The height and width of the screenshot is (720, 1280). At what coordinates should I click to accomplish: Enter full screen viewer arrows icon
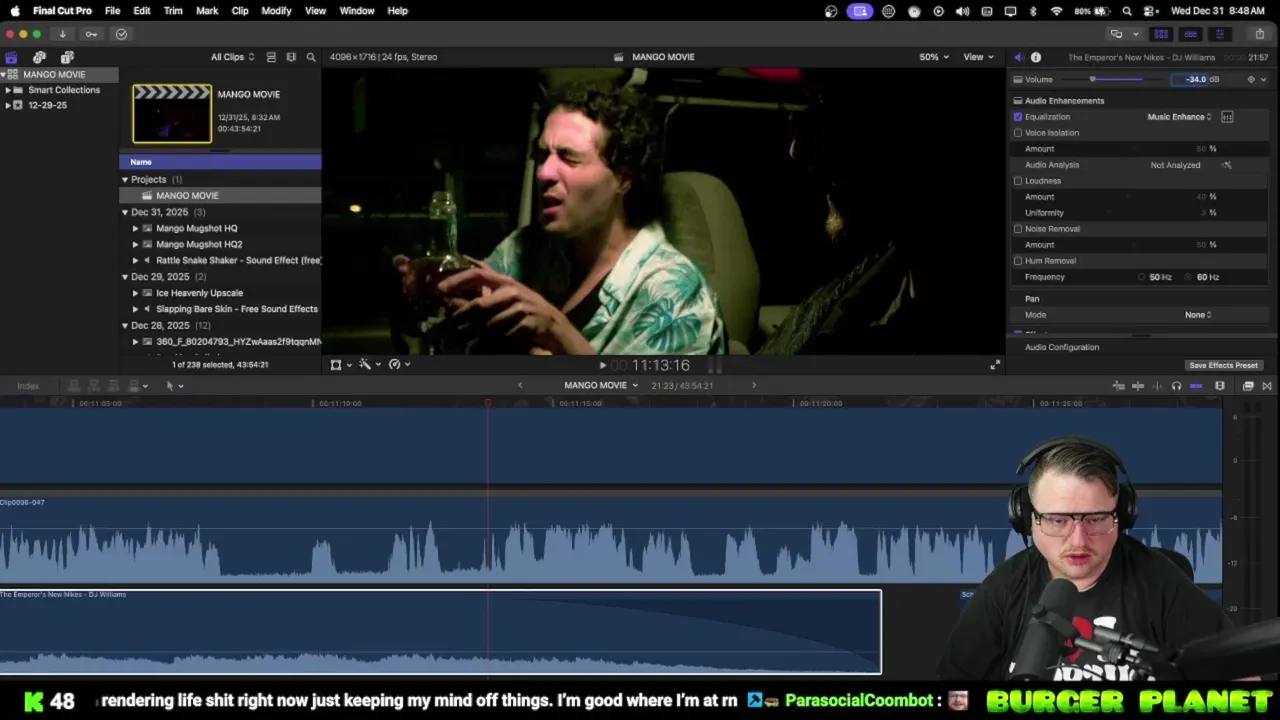point(995,365)
